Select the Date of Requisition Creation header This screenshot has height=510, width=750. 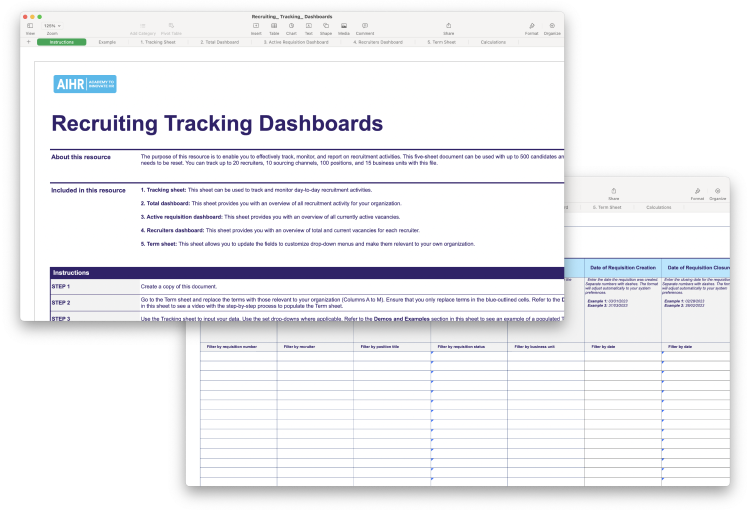coord(622,268)
